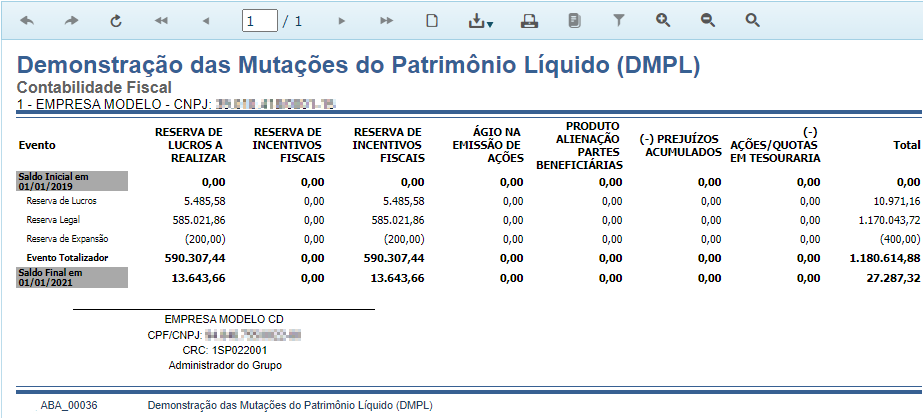Click the CPF/CNPJ signature line
This screenshot has width=923, height=418.
[x=225, y=335]
